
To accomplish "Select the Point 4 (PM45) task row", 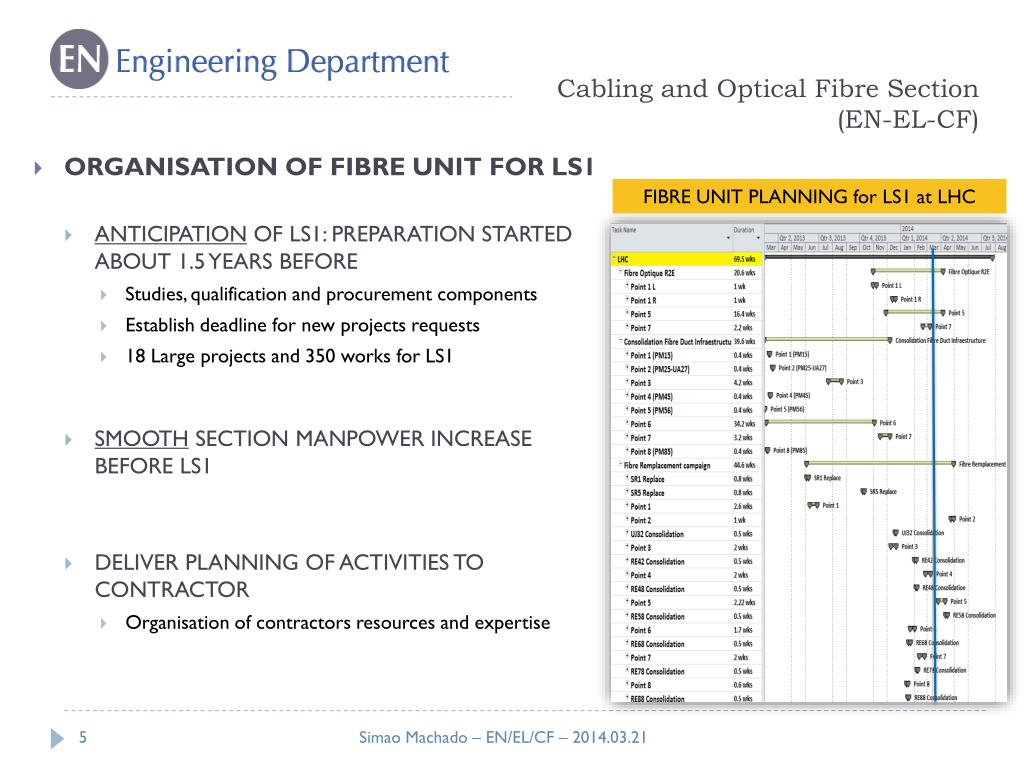I will pos(686,396).
